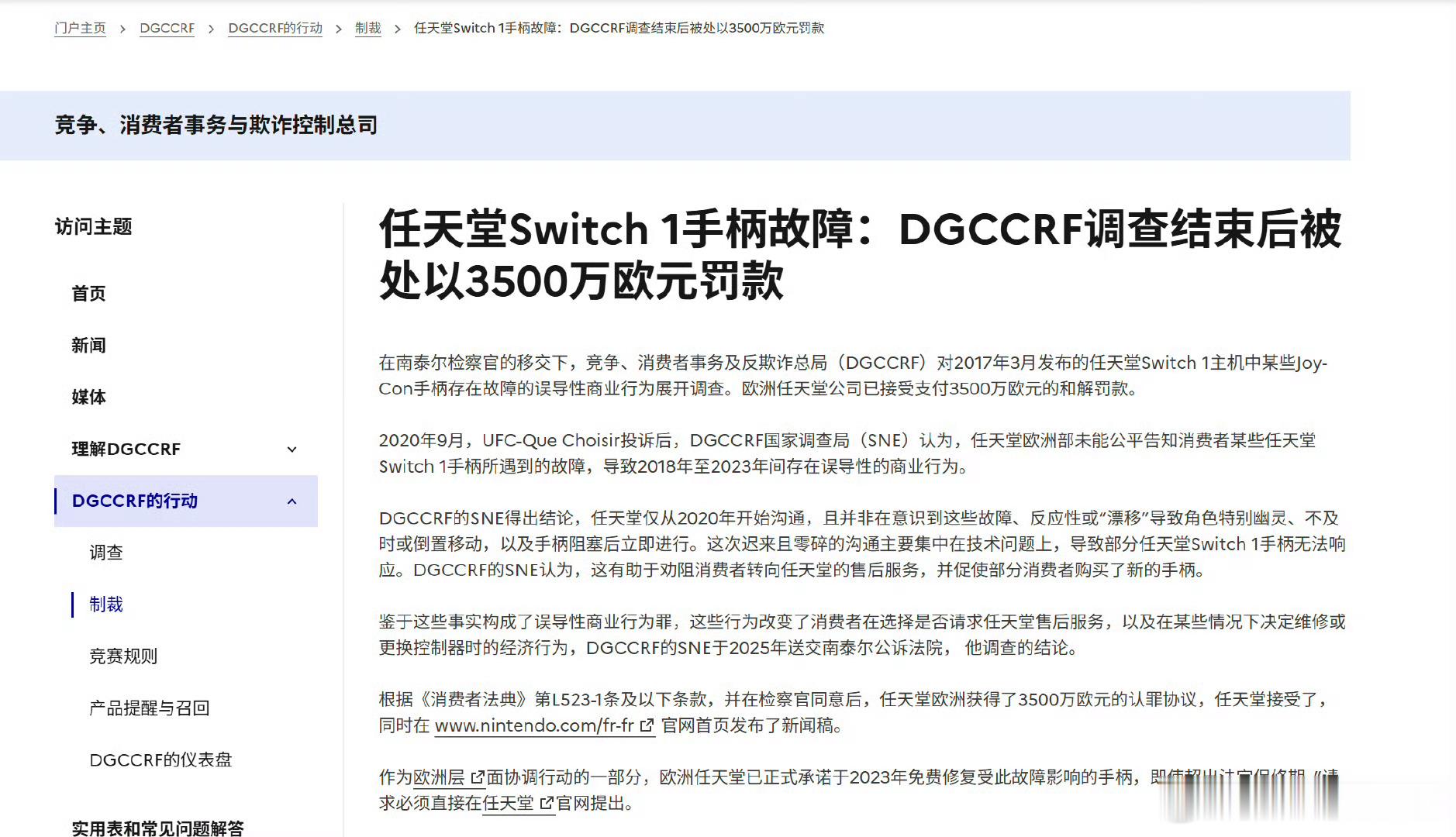Click external-link icon after nintendo.com/fr-fr
Viewport: 1456px width, 837px height.
(x=647, y=726)
